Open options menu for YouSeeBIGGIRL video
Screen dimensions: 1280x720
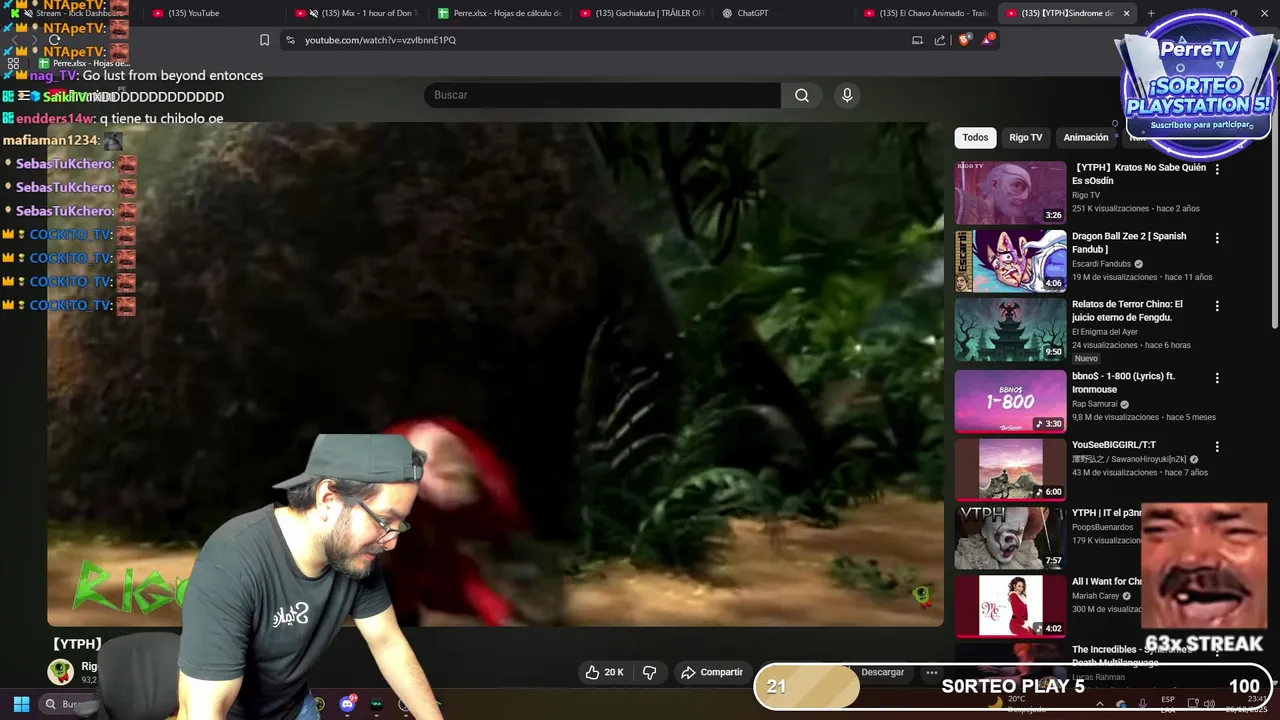pos(1217,447)
